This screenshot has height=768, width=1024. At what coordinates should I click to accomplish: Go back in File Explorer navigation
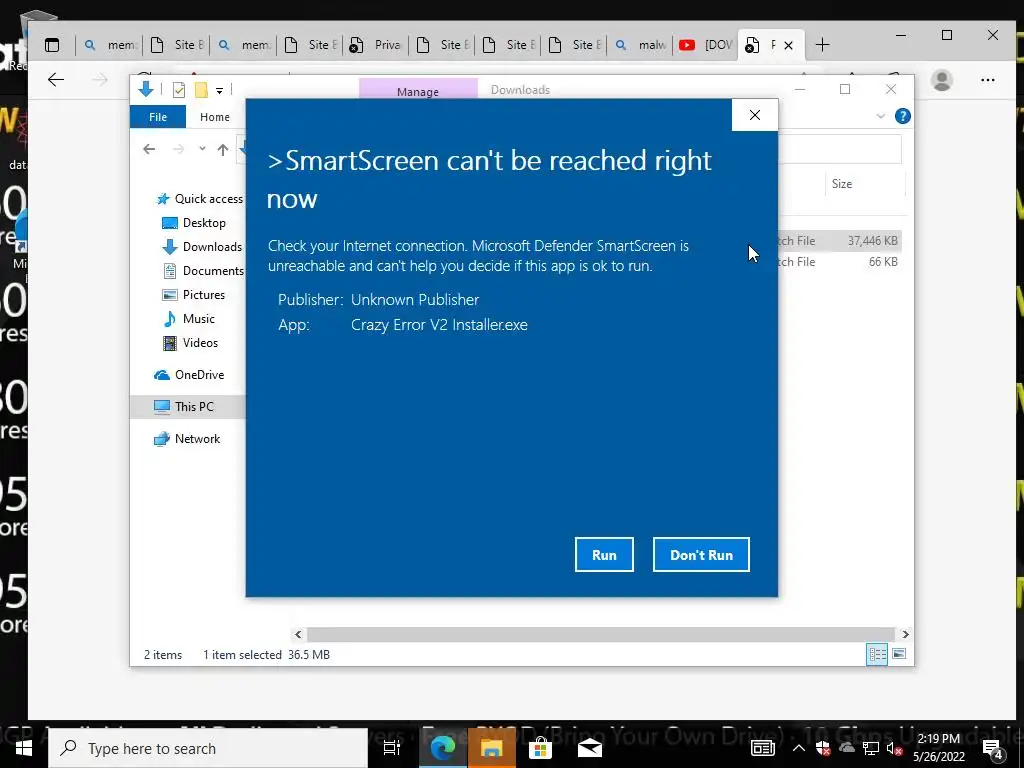click(149, 150)
